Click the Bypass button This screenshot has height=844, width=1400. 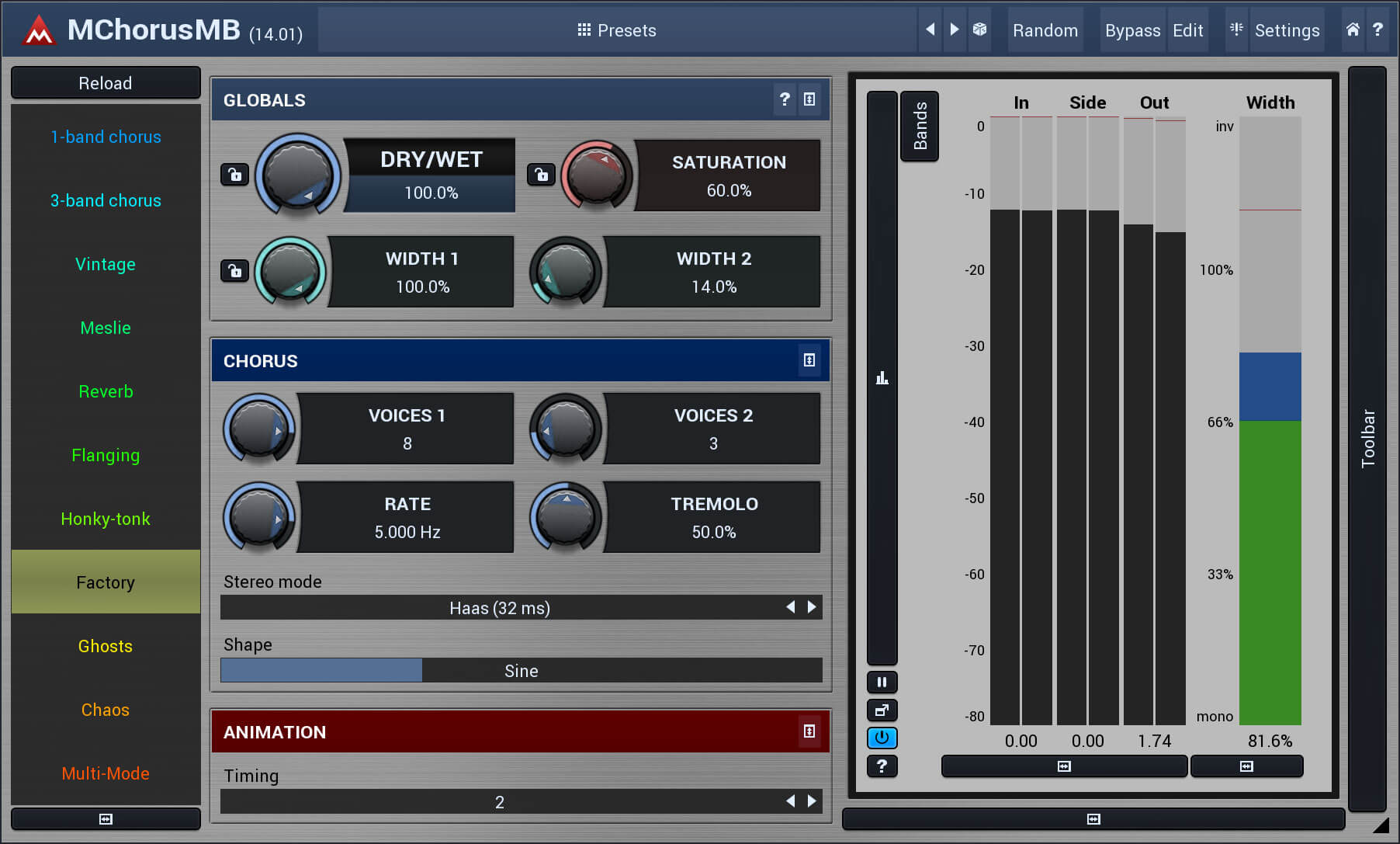coord(1132,30)
